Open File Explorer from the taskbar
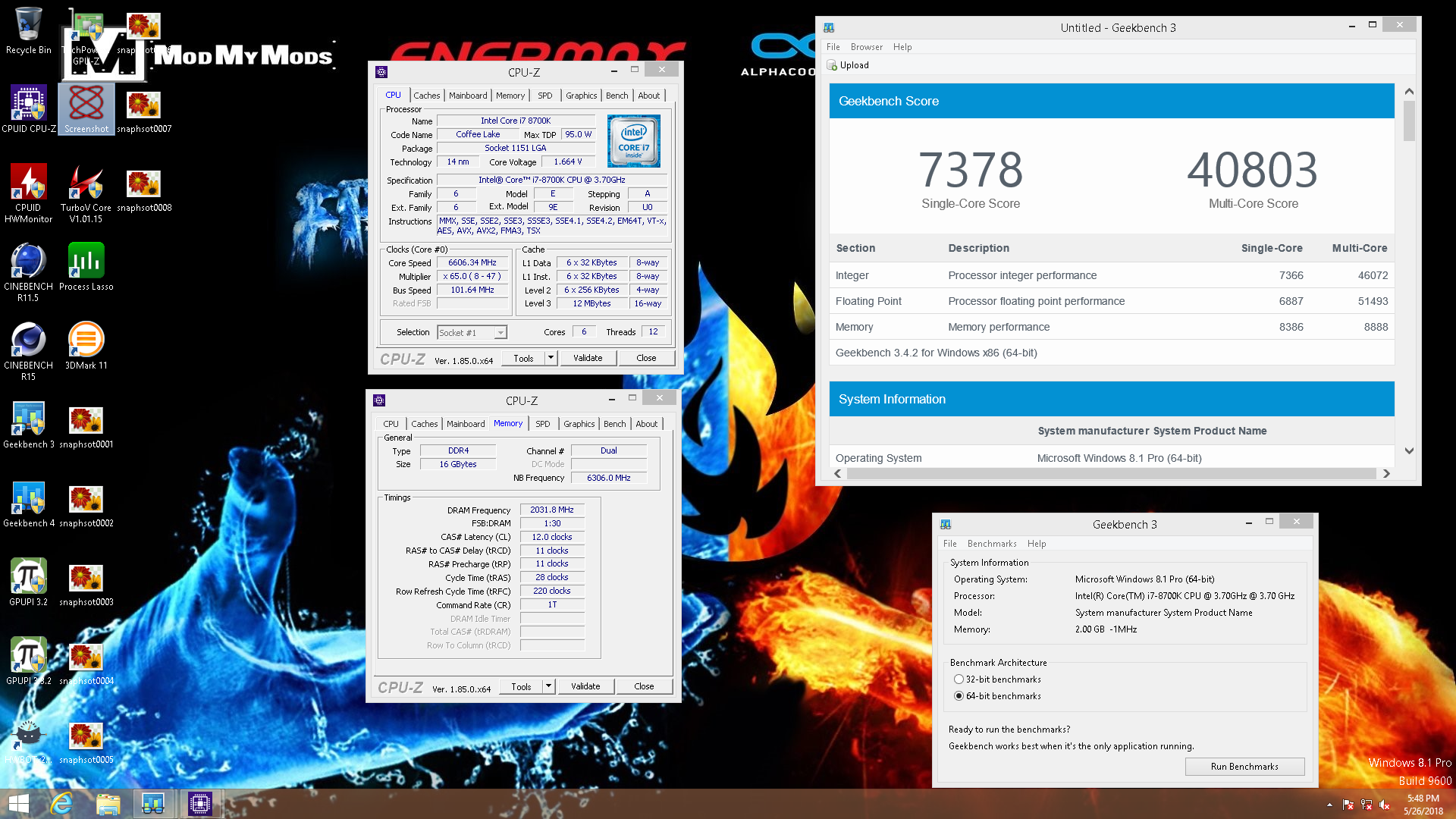The height and width of the screenshot is (819, 1456). (x=108, y=804)
